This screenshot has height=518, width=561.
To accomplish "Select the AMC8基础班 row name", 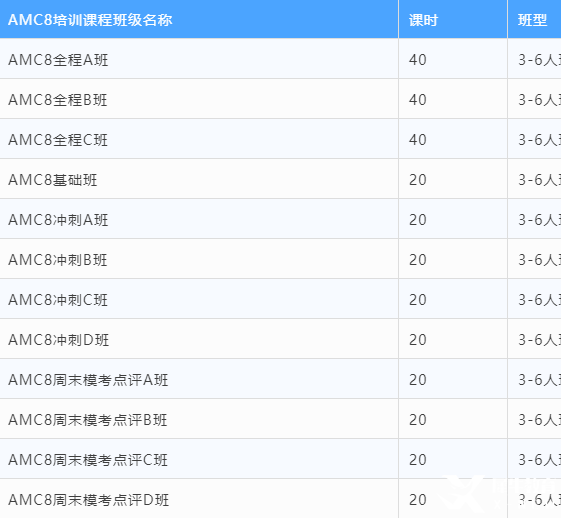I will [53, 180].
